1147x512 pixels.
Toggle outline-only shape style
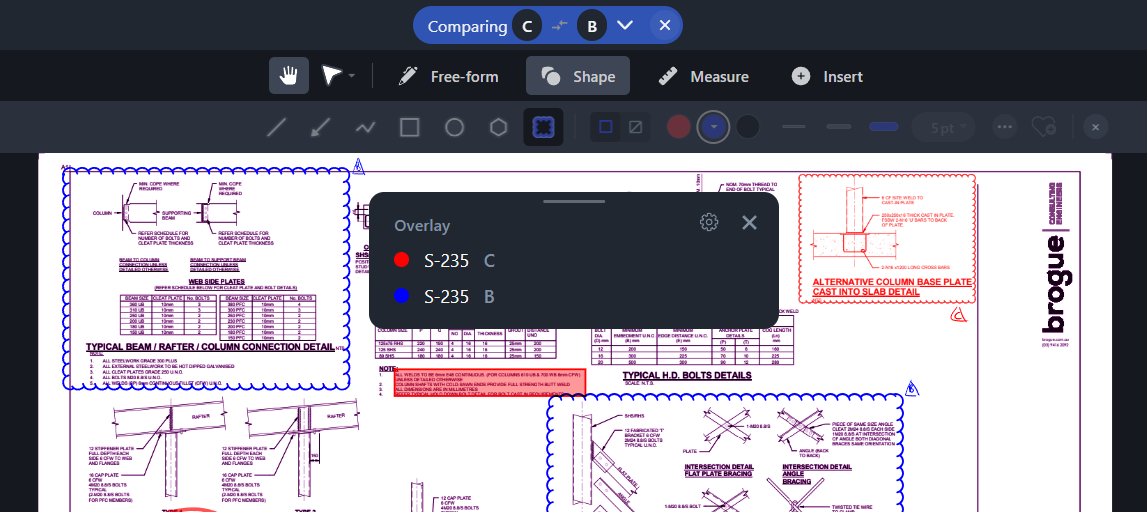coord(606,127)
